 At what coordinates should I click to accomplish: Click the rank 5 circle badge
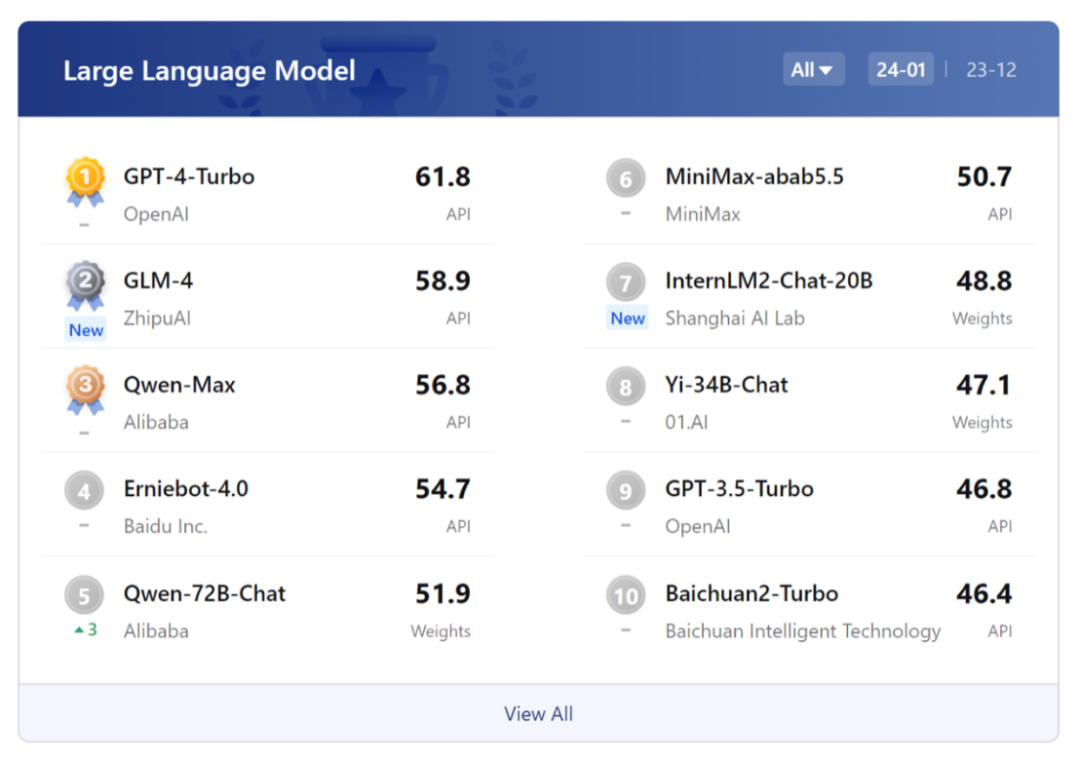[85, 596]
